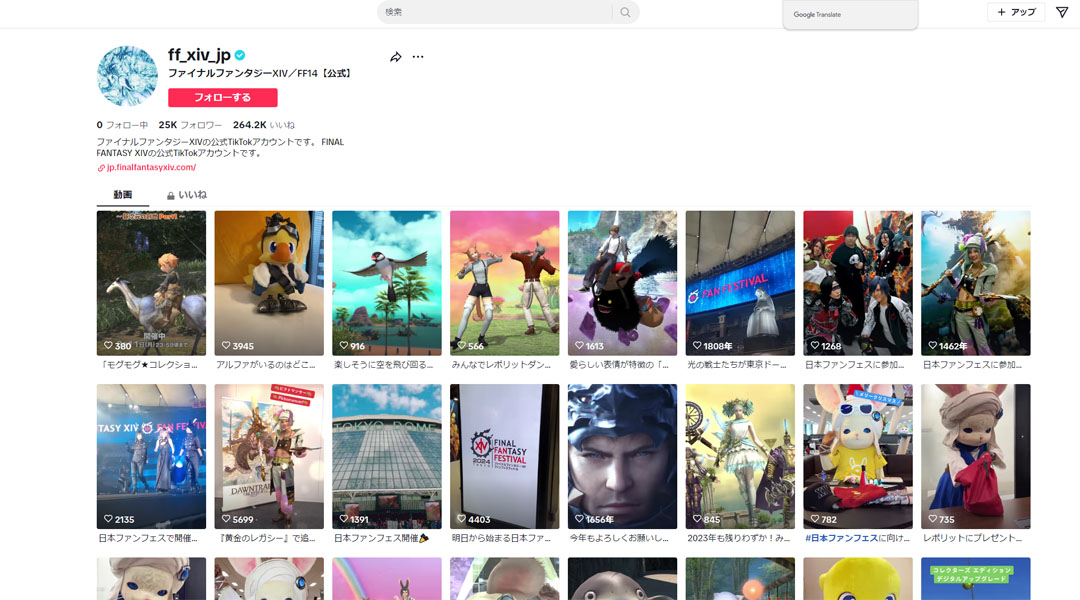This screenshot has height=600, width=1080.
Task: Open the Fan Festival blue screen video
Action: coord(740,282)
